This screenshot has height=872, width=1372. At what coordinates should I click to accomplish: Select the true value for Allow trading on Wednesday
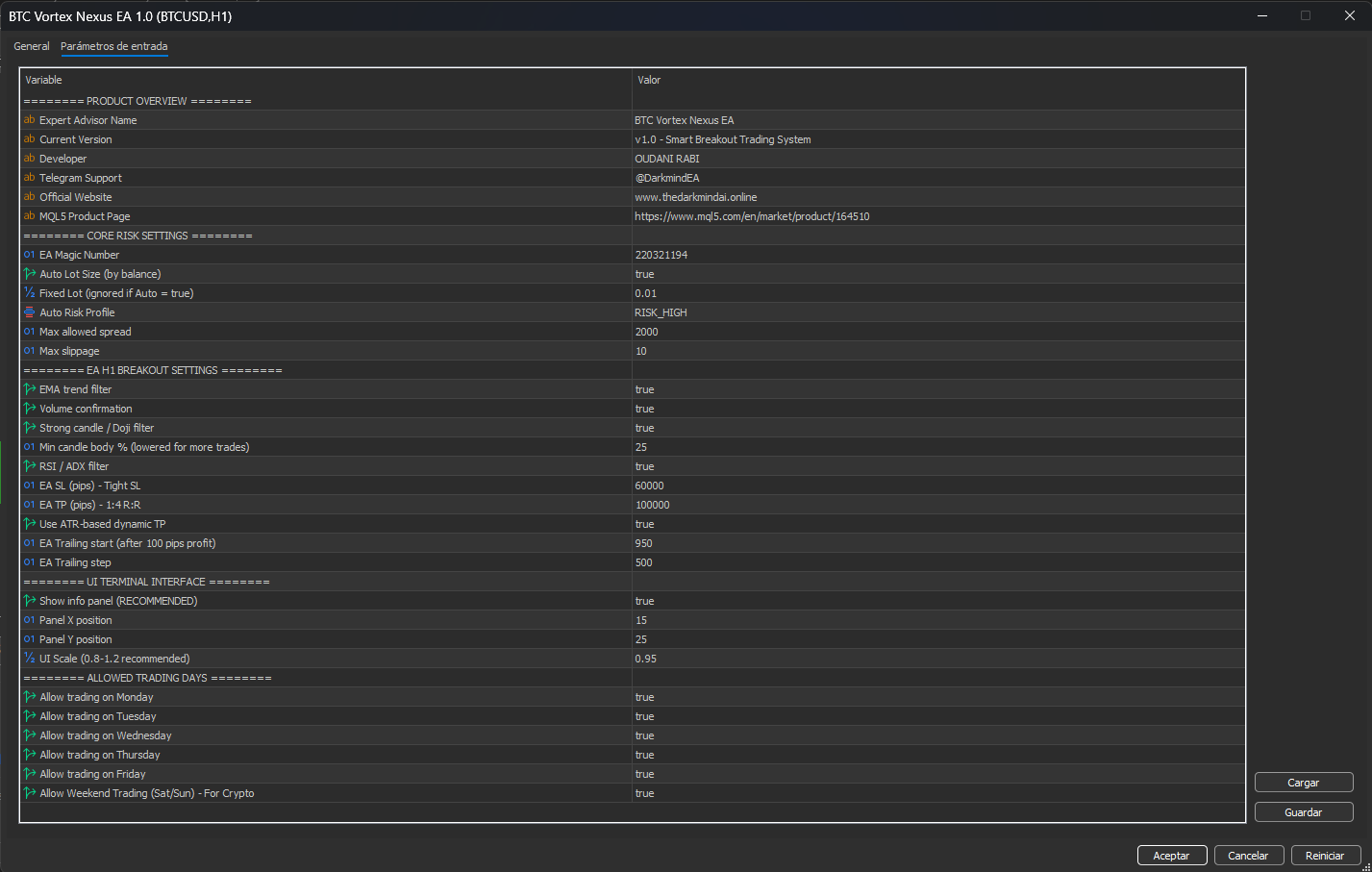pos(644,735)
